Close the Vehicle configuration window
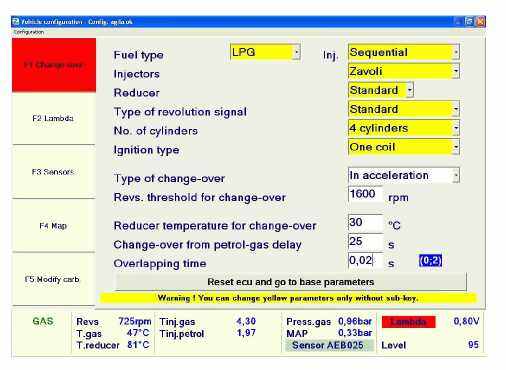Screen dimensions: 506x370 click(x=480, y=22)
